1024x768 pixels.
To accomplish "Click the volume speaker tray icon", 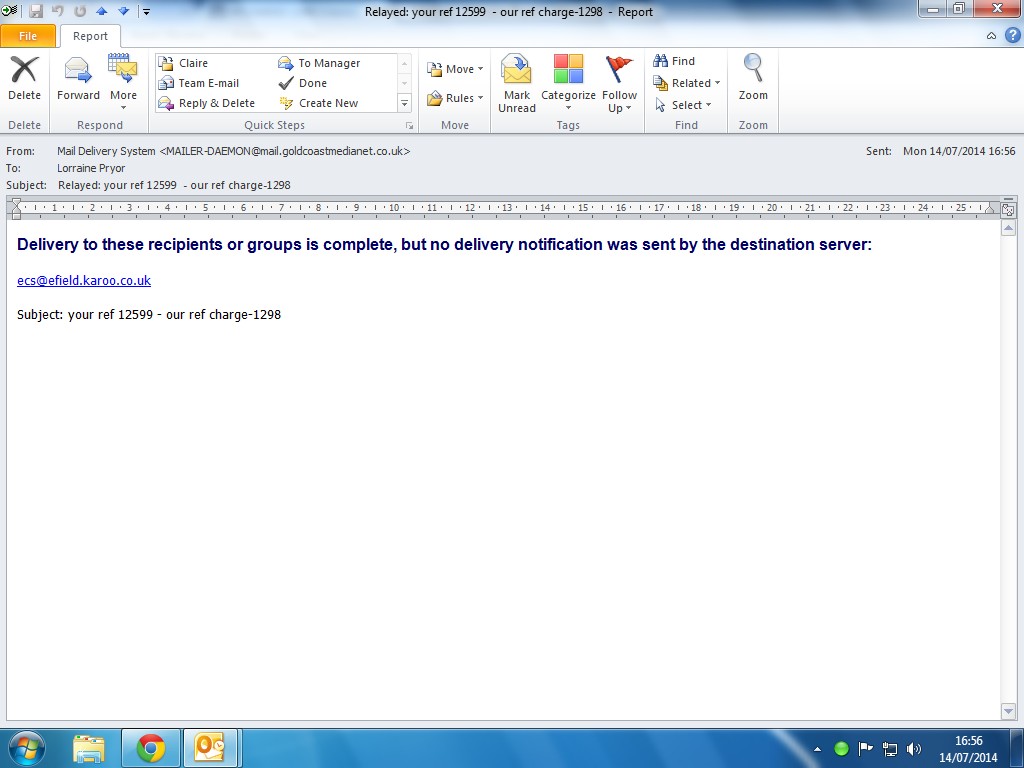I will pos(914,749).
